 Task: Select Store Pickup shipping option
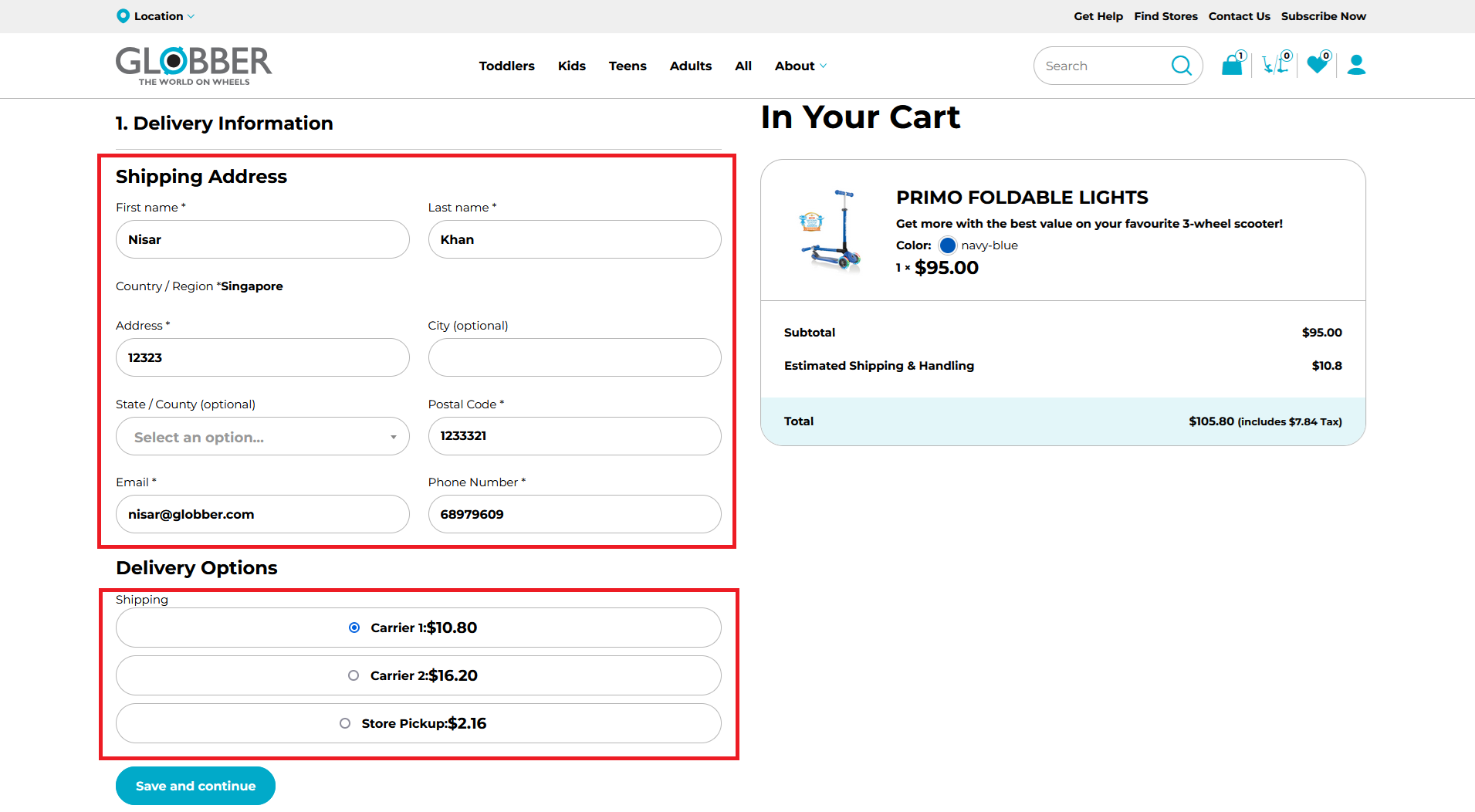418,723
